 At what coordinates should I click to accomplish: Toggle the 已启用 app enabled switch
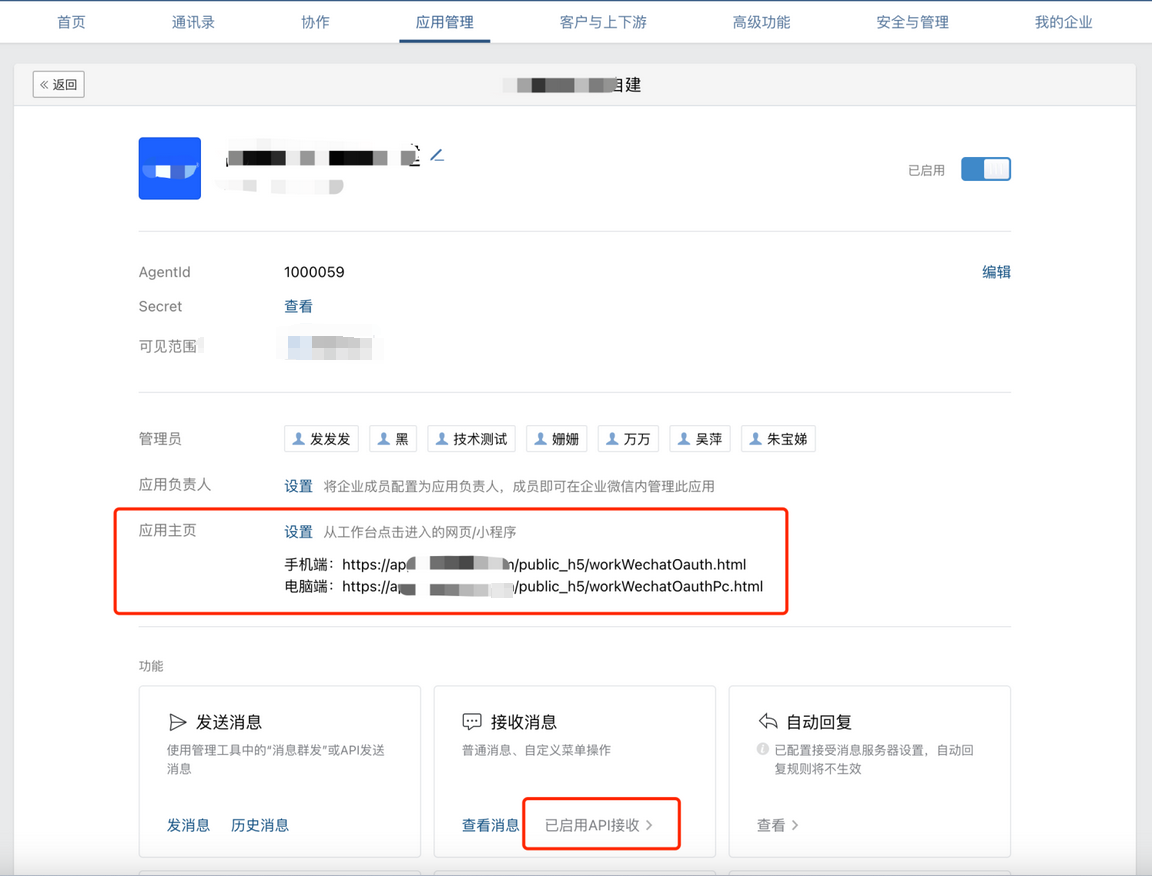coord(985,170)
